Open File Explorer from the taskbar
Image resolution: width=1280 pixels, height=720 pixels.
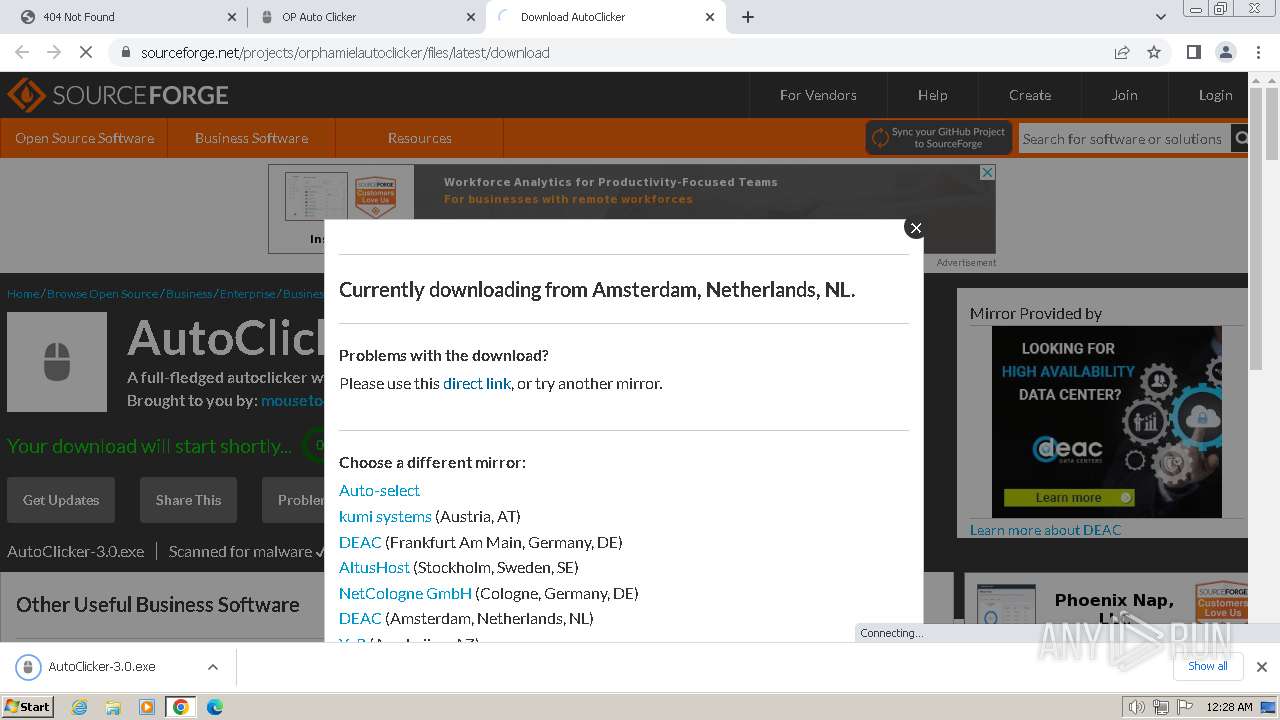tap(113, 707)
